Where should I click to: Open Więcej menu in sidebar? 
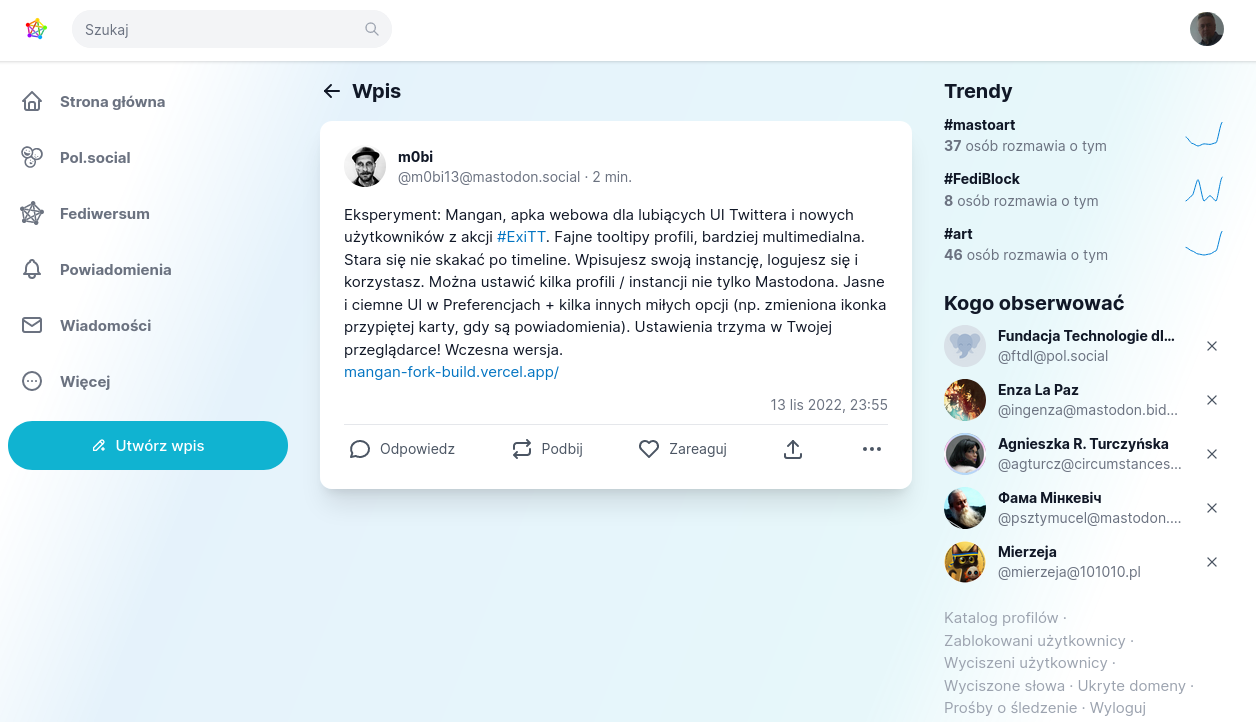click(84, 381)
